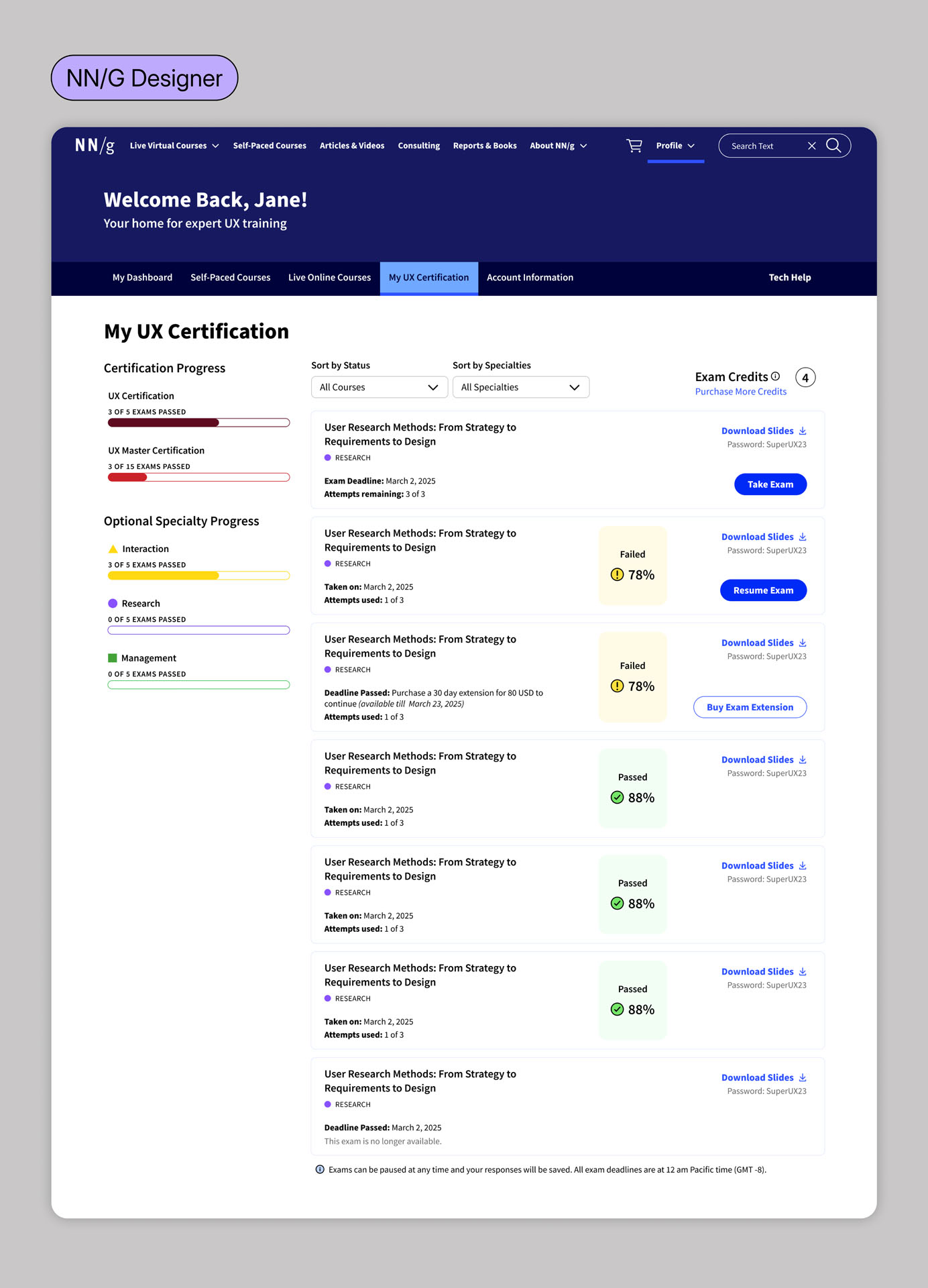Expand the Live Virtual Courses menu
The width and height of the screenshot is (928, 1288).
point(174,146)
